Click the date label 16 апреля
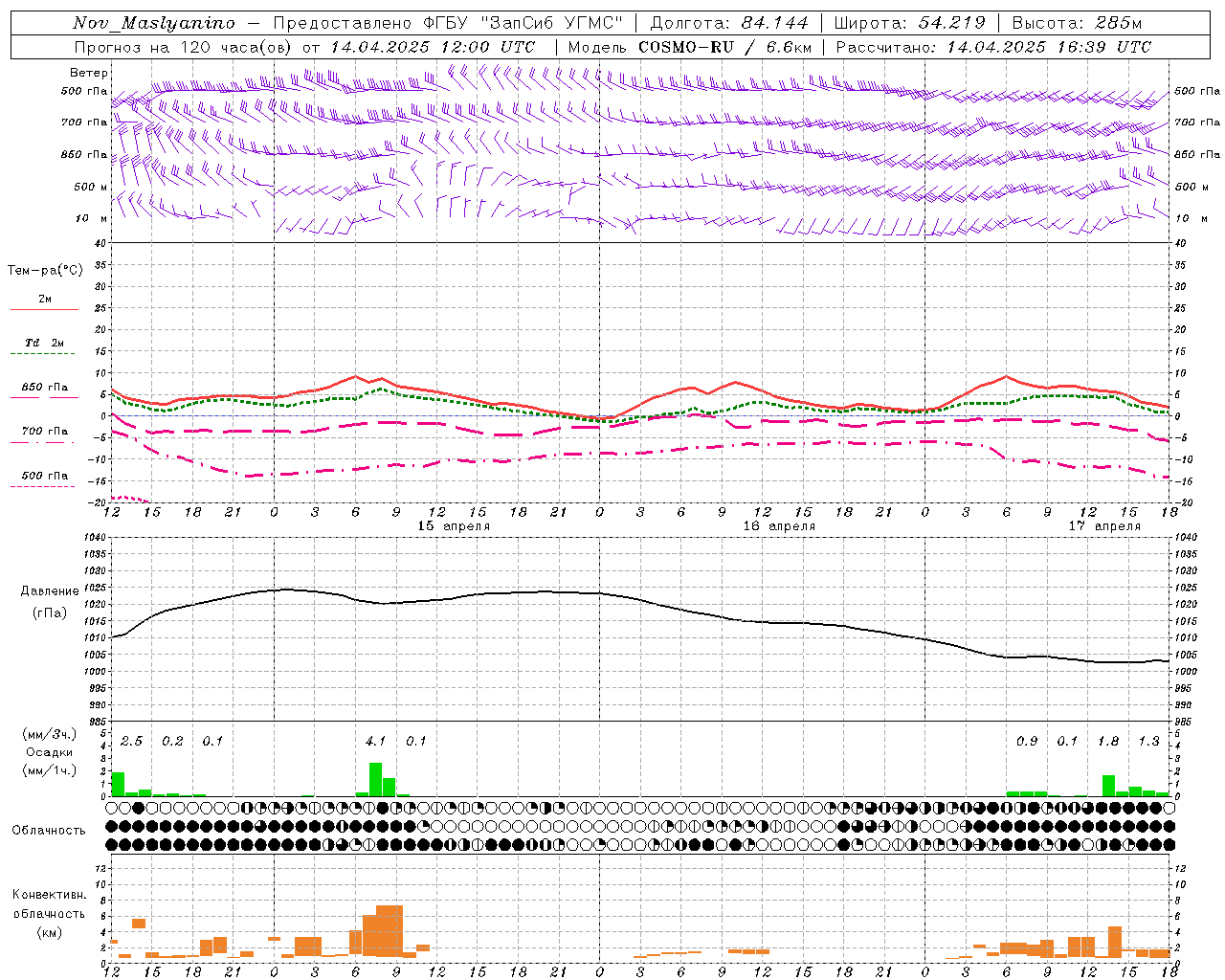 [x=779, y=526]
